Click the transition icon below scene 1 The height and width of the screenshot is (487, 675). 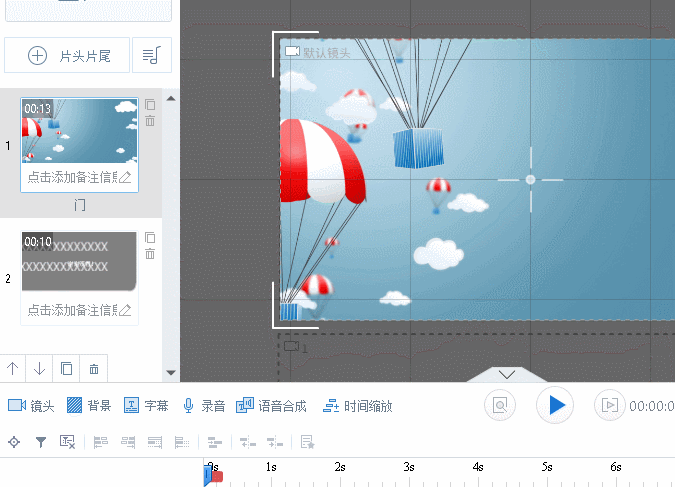pos(80,205)
